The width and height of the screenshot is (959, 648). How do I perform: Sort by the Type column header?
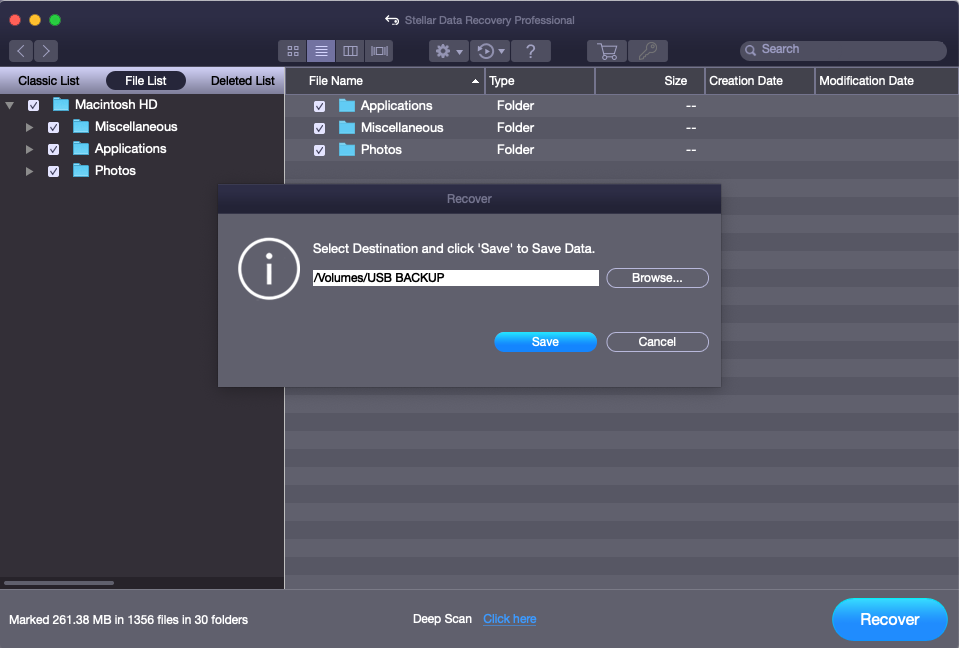click(x=540, y=81)
